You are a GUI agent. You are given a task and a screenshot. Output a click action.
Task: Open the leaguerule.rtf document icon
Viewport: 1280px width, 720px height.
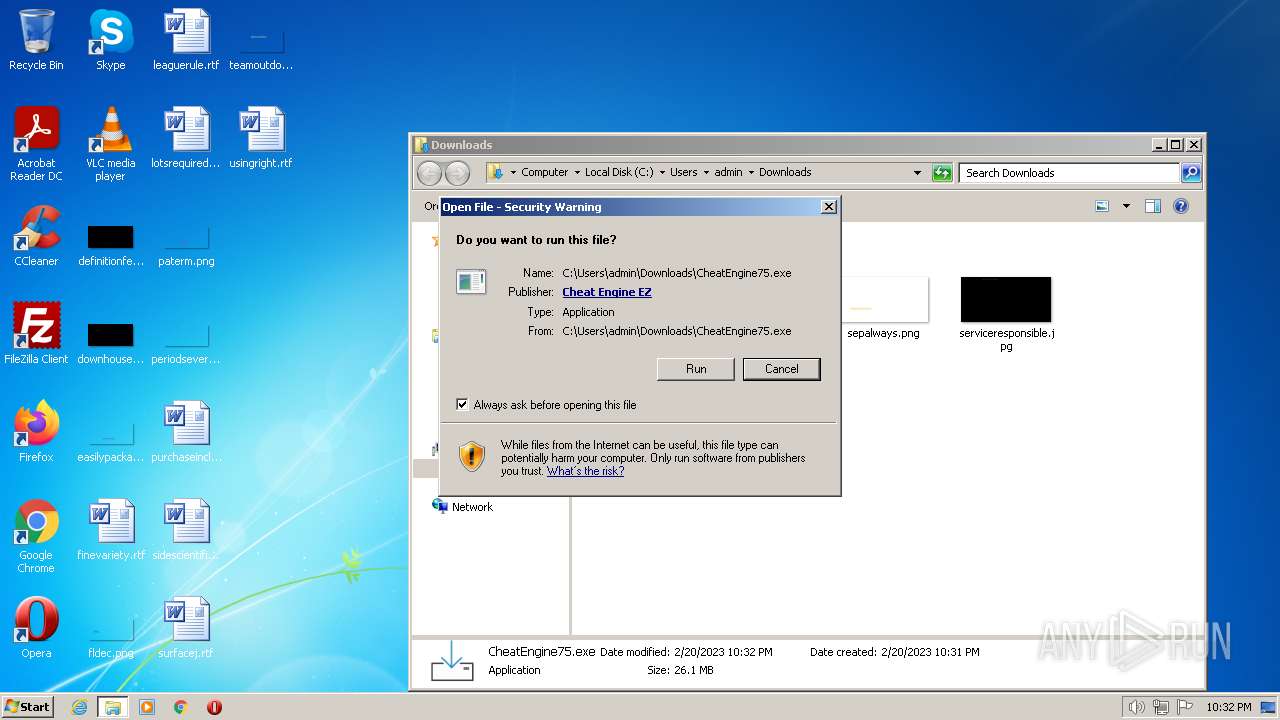click(186, 40)
